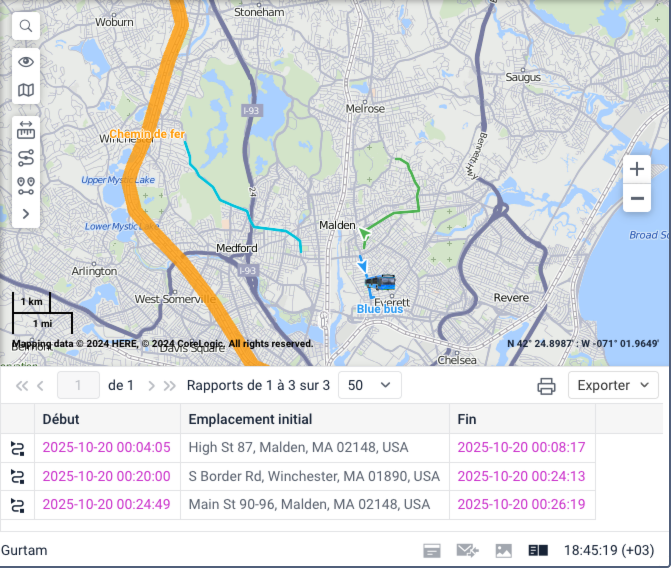Click the page number input field
This screenshot has width=671, height=568.
79,385
